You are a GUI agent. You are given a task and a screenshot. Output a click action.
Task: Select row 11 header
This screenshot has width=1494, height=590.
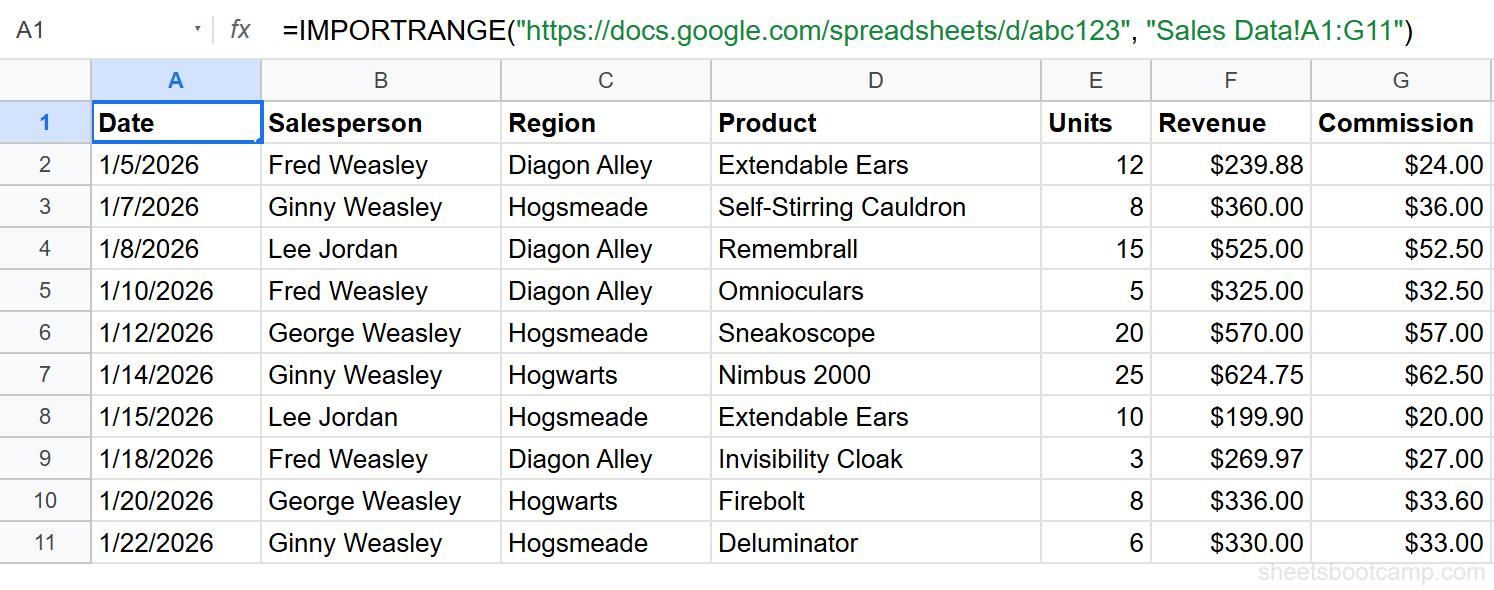(45, 542)
